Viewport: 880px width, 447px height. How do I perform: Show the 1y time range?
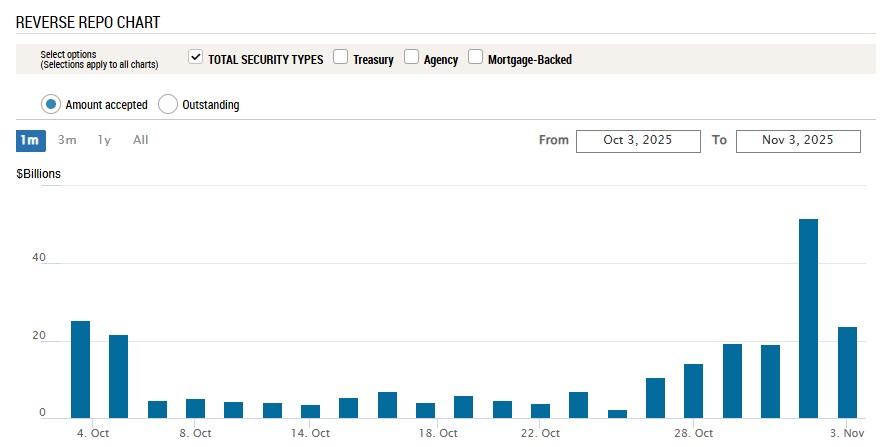click(x=104, y=140)
